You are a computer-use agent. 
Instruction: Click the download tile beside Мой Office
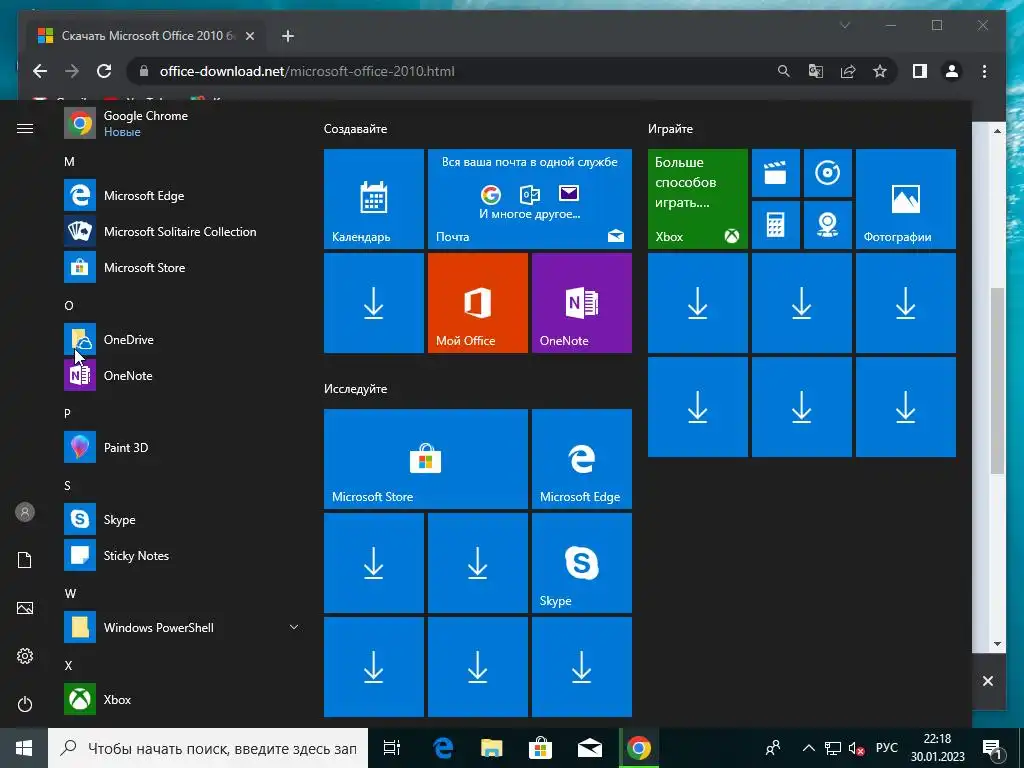pos(374,303)
